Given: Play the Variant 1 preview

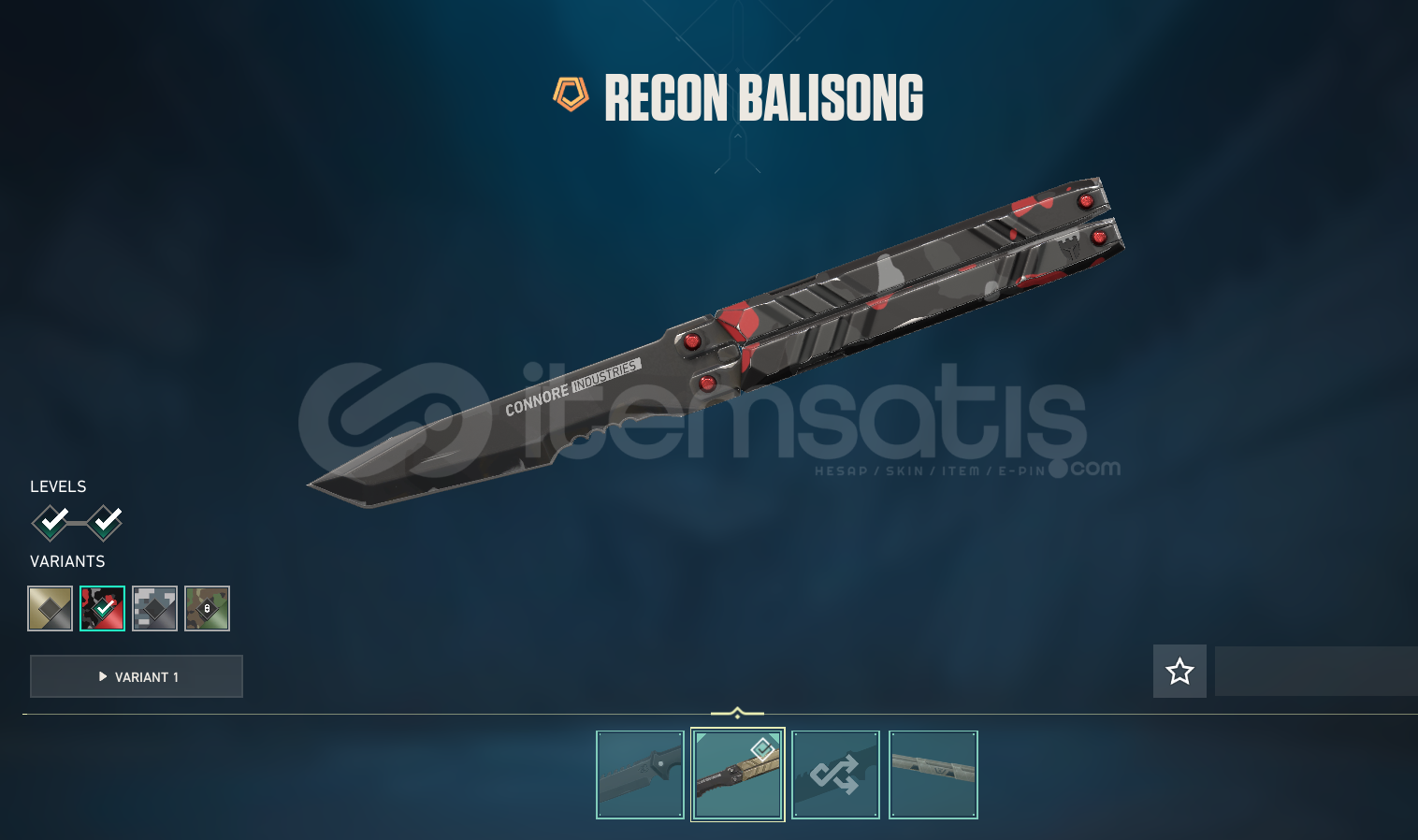Looking at the screenshot, I should 137,676.
